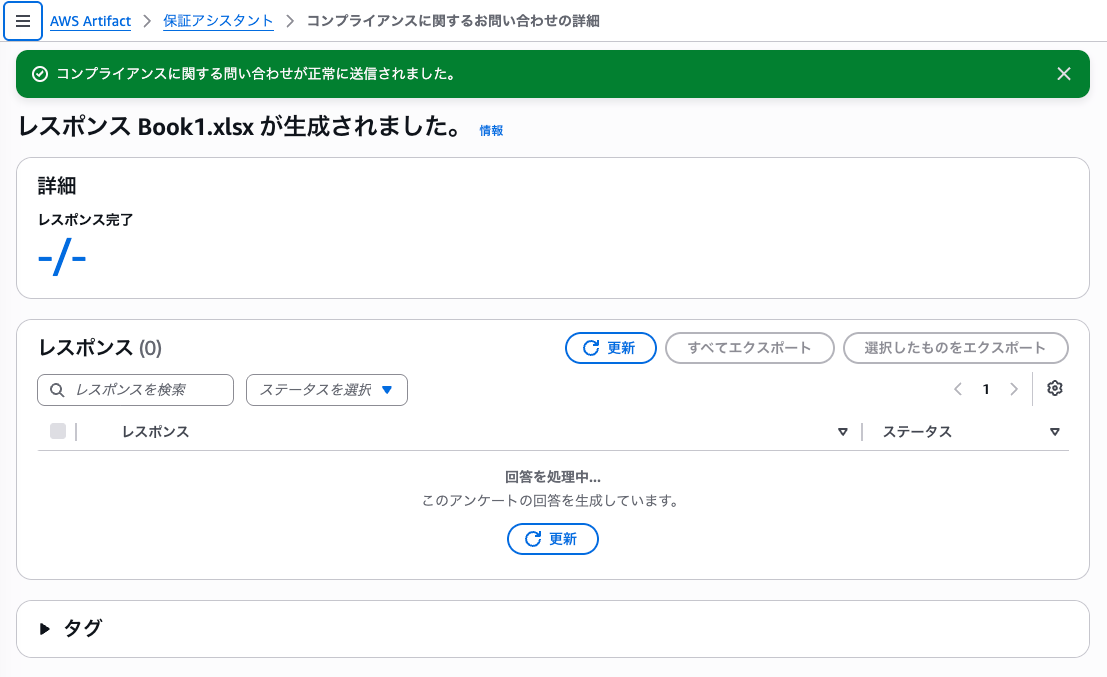Click the magnifier icon in search box

[x=57, y=390]
